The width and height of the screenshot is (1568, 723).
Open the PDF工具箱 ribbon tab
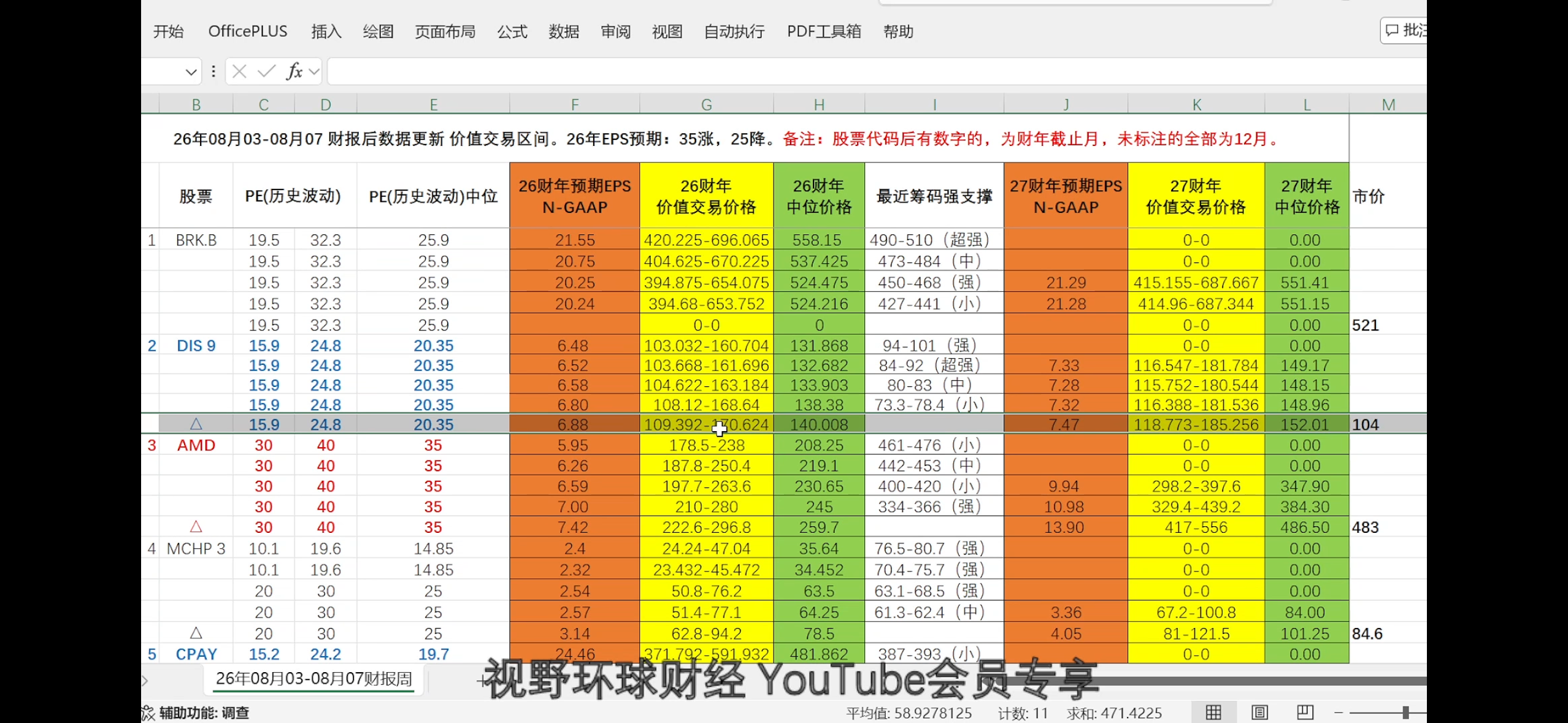coord(824,32)
